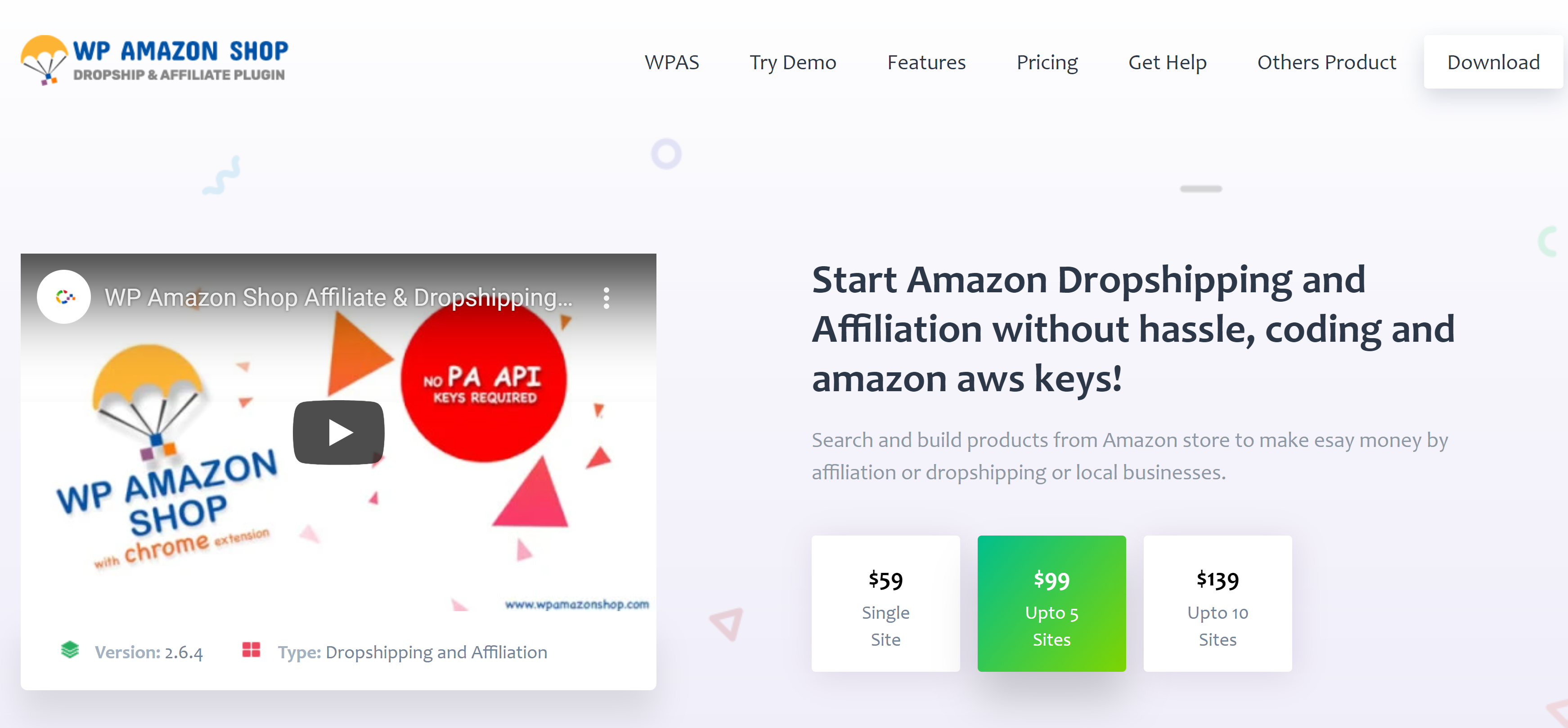Open the Try Demo page
This screenshot has width=1568, height=728.
(792, 62)
